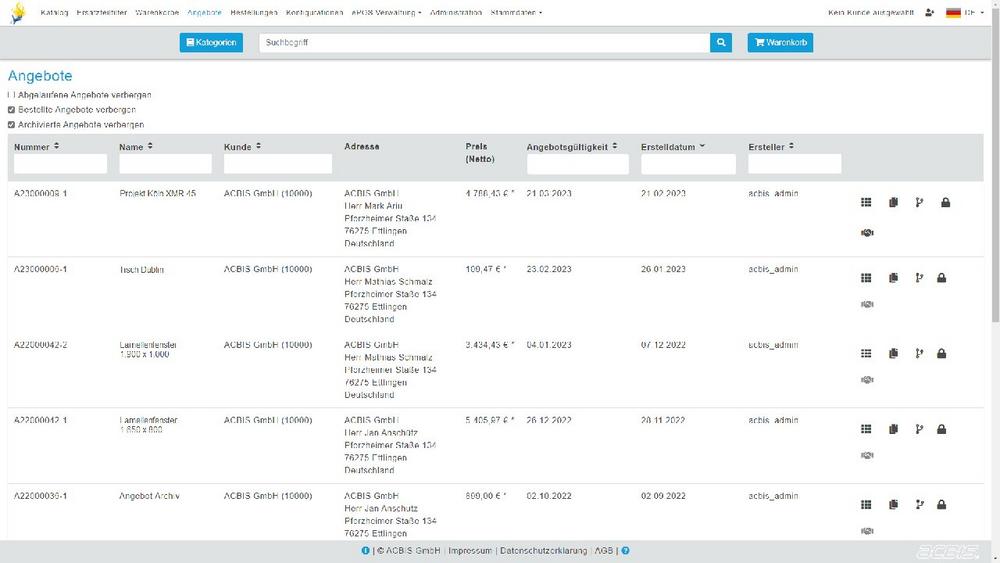Click the magnifier search button

point(721,43)
